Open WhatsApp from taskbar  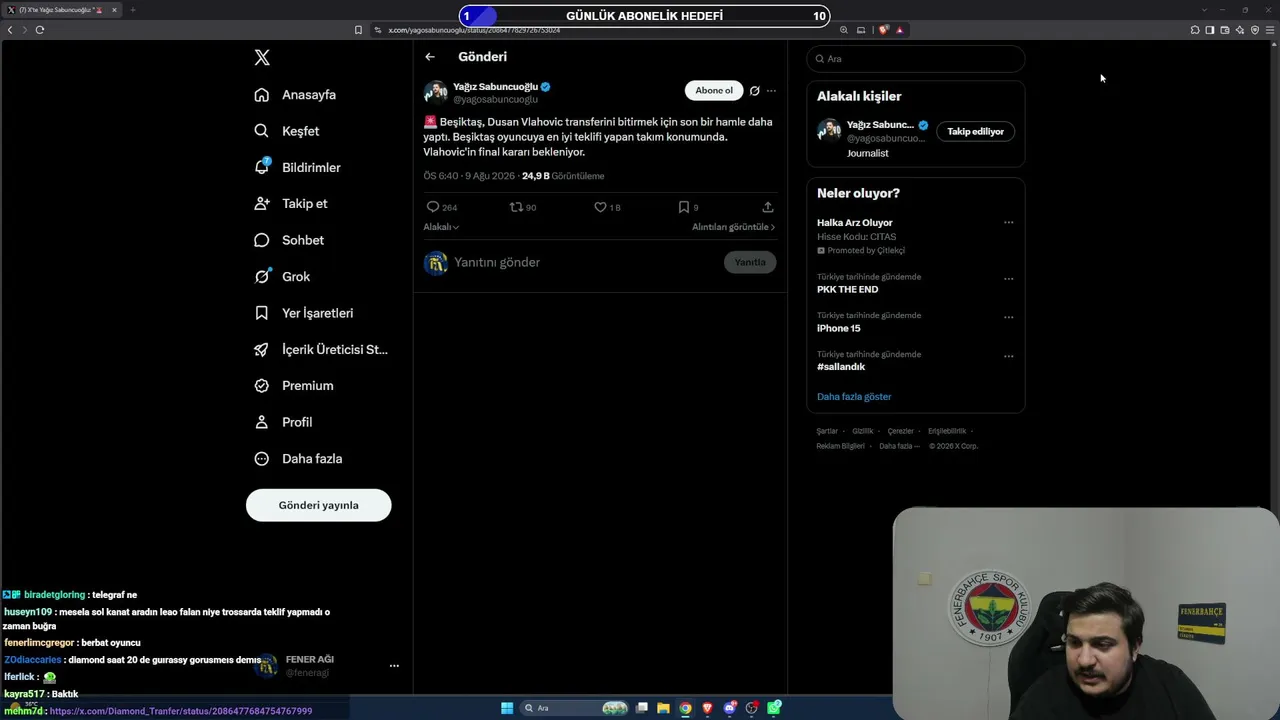(774, 708)
